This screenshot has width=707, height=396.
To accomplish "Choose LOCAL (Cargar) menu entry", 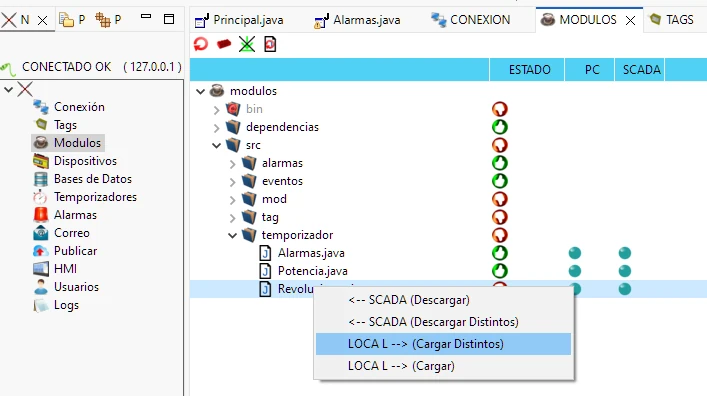I will 444,366.
